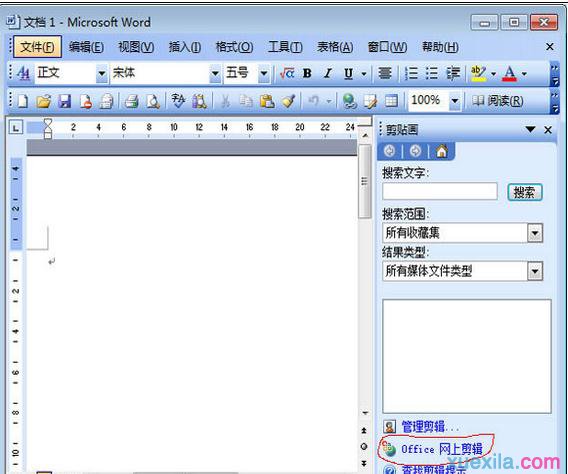Open undo history dropdown arrow
The height and width of the screenshot is (474, 568).
pos(329,101)
